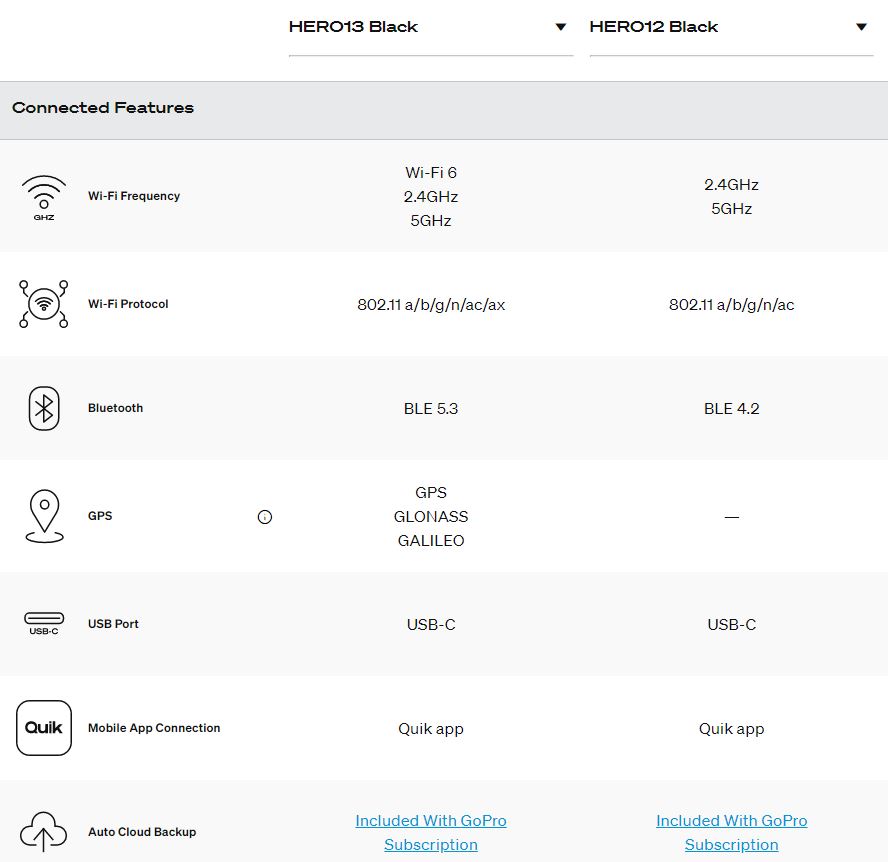Click HERO12 Quik app value
This screenshot has height=862, width=888.
(732, 729)
